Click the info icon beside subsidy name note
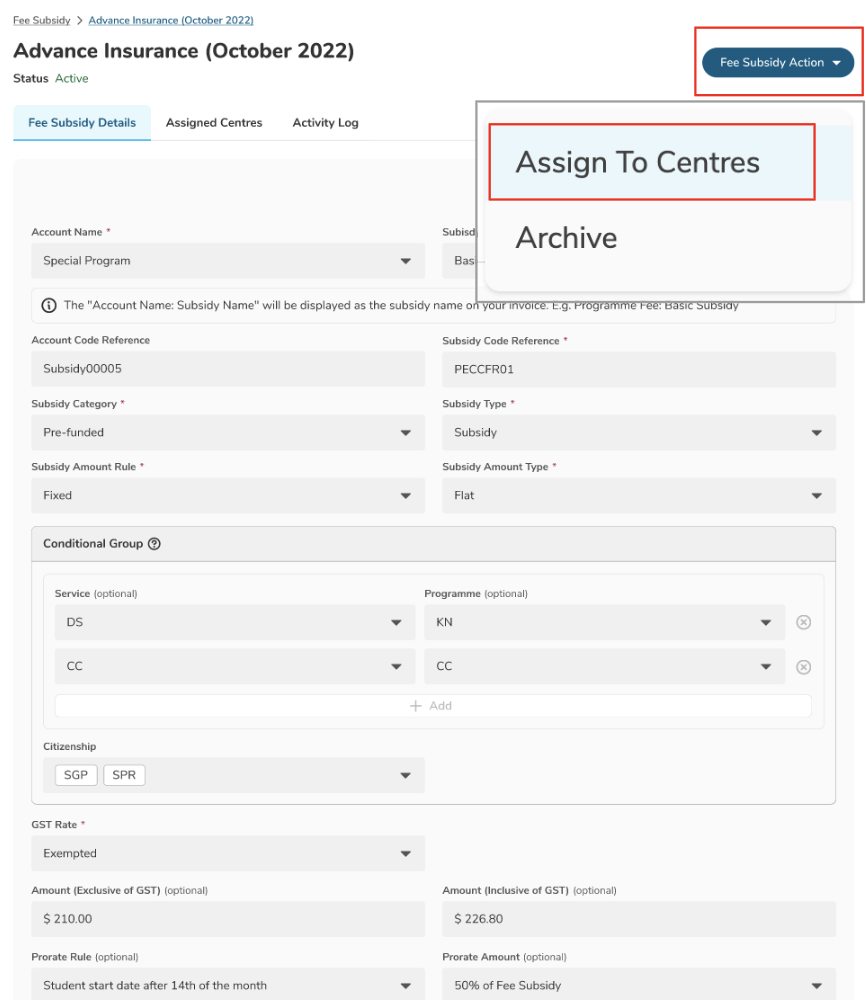Screen dimensions: 866x1000 click(48, 306)
